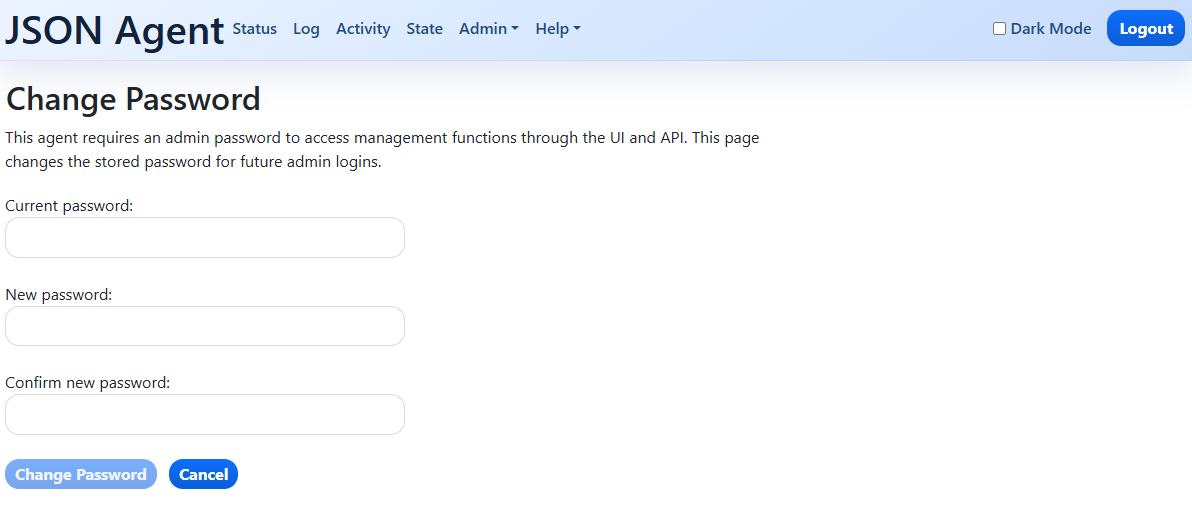Select the Confirm new password field
1192x516 pixels.
(204, 414)
